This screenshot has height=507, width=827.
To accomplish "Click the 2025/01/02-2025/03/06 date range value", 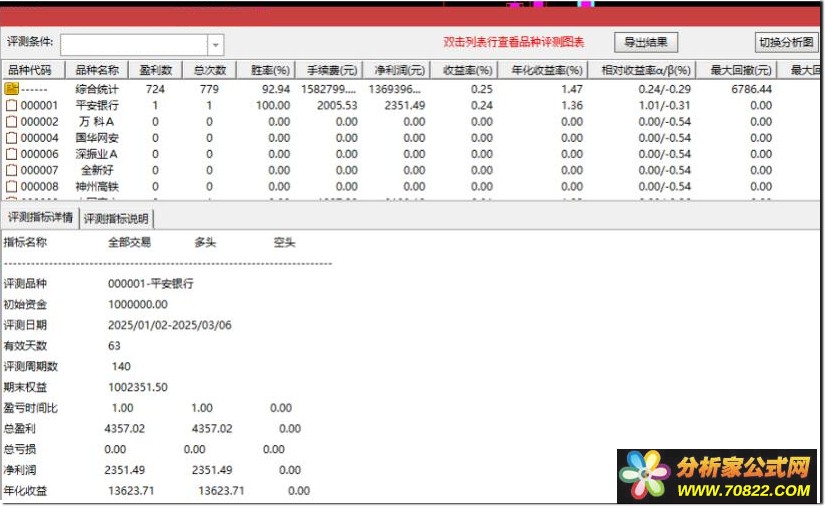I will point(170,325).
